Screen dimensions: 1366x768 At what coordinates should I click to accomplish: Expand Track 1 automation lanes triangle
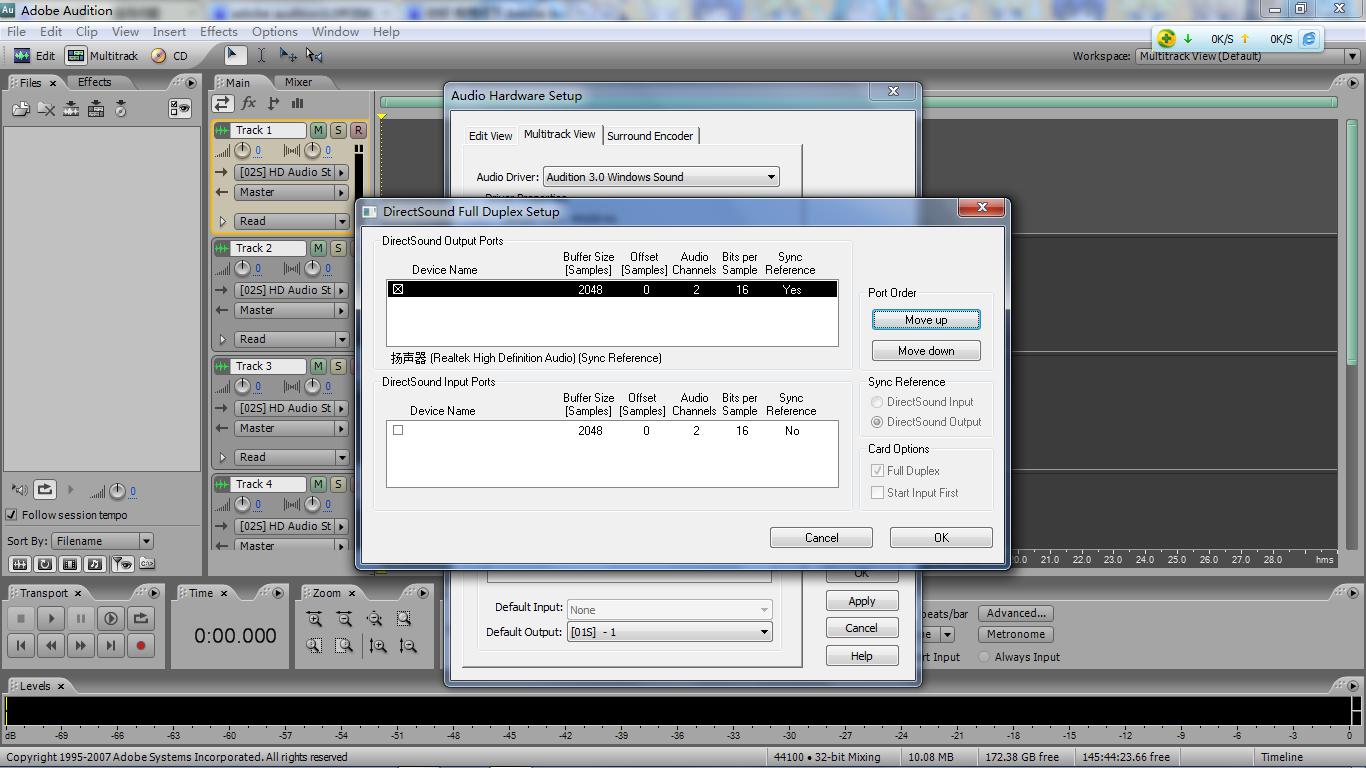tap(222, 221)
